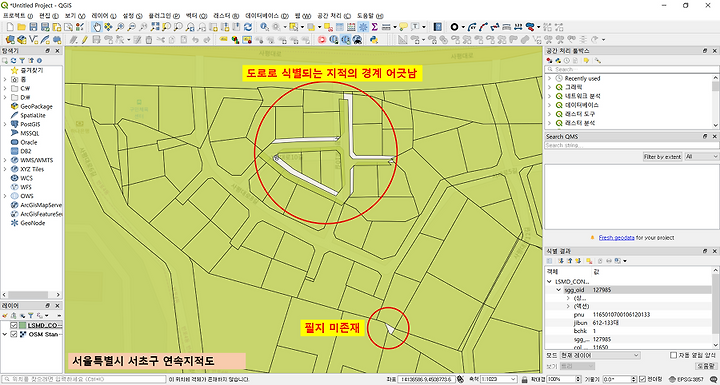Screen dimensions: 720x385
Task: Click the Browser panel filter icon
Action: pyautogui.click(x=22, y=61)
